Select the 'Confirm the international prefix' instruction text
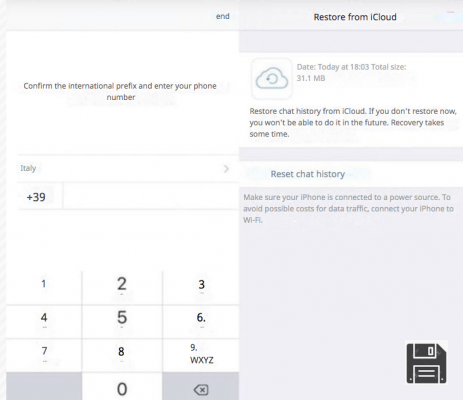Screen dimensions: 463x400 pyautogui.click(x=120, y=91)
